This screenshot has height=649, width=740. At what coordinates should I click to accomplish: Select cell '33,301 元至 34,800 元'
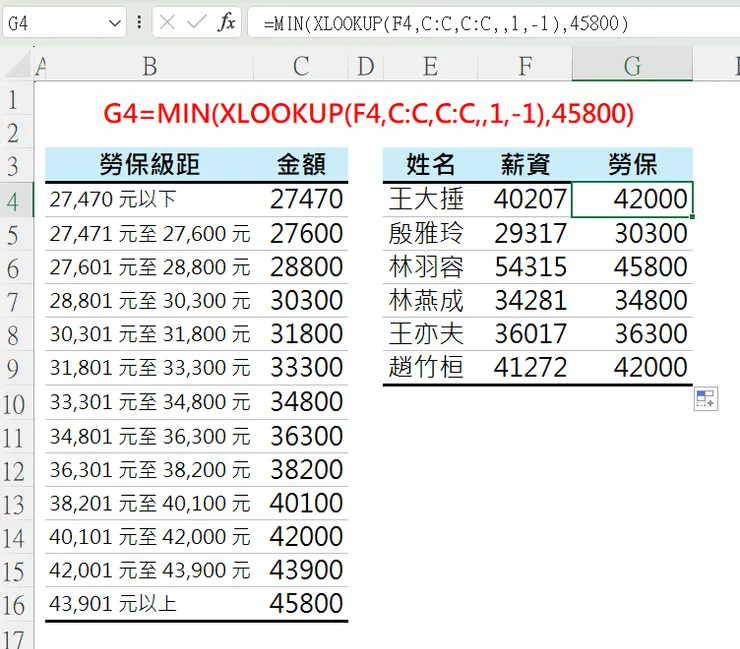point(150,402)
